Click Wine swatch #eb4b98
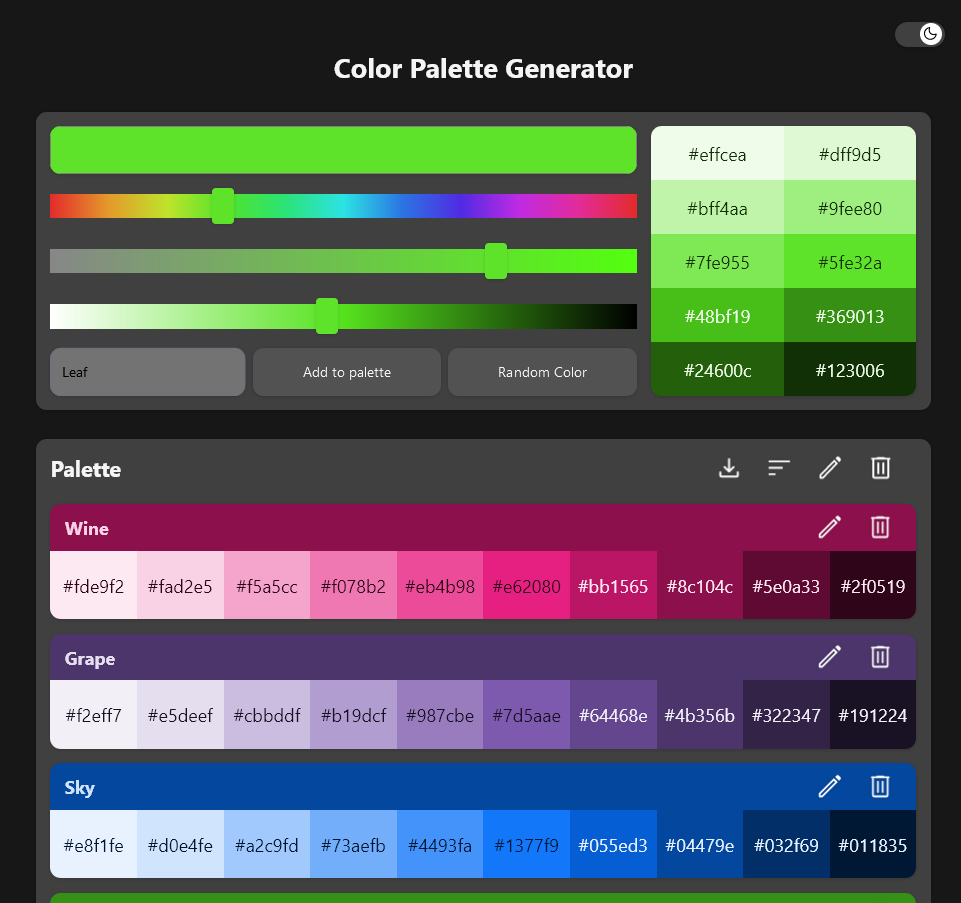 click(x=440, y=585)
